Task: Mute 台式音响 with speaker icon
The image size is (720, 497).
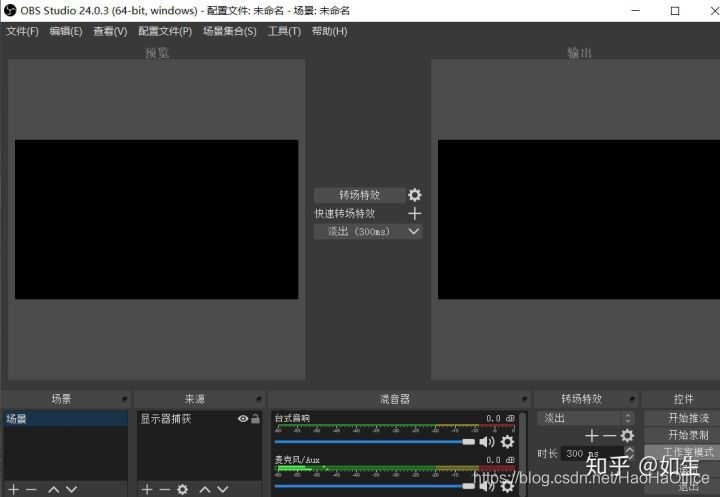Action: coord(486,441)
